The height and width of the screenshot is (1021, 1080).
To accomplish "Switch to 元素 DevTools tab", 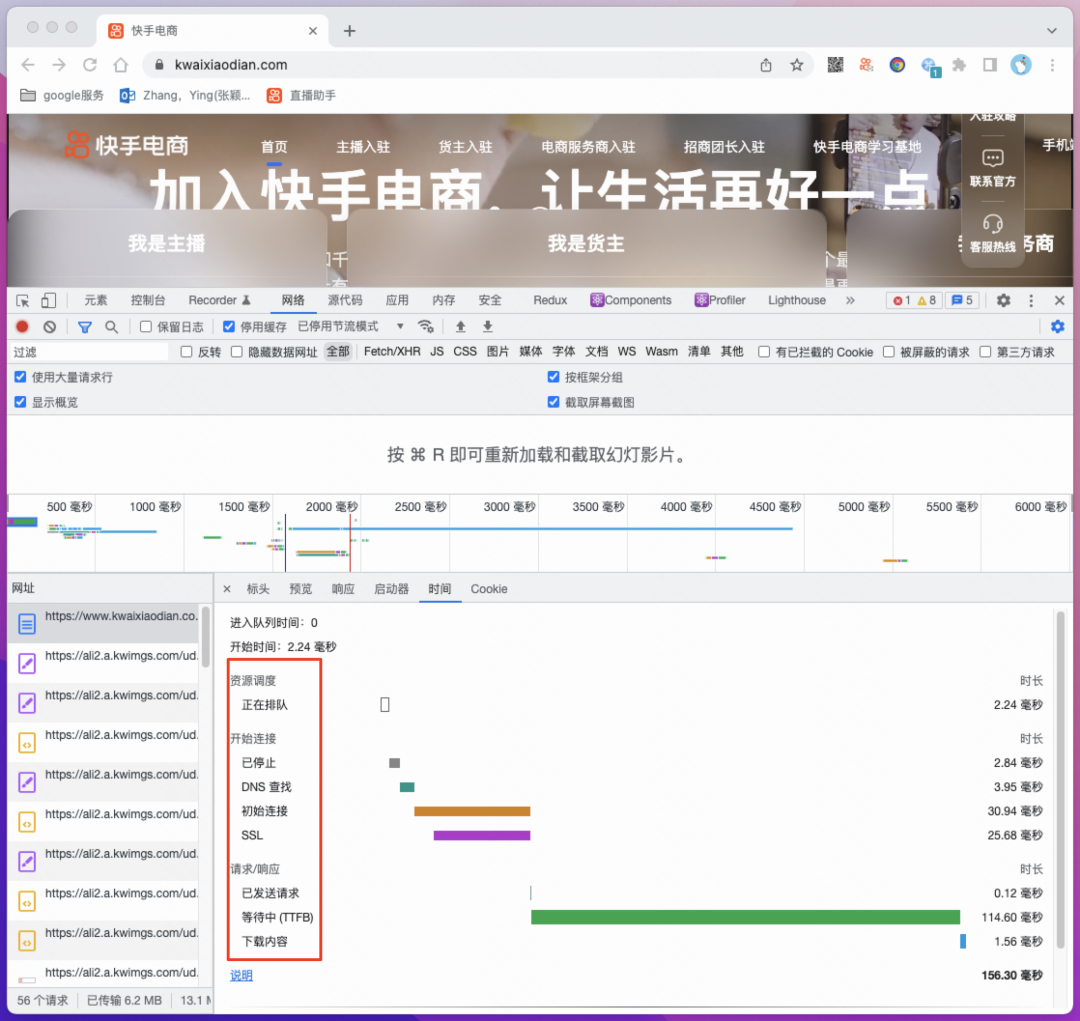I will [96, 300].
